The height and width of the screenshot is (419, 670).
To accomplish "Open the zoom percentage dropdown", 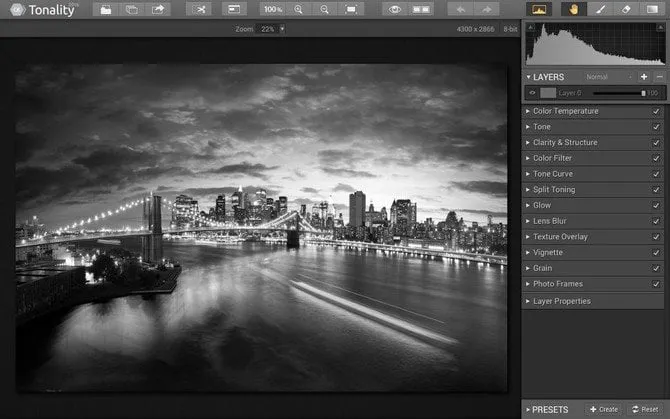I will pyautogui.click(x=282, y=29).
